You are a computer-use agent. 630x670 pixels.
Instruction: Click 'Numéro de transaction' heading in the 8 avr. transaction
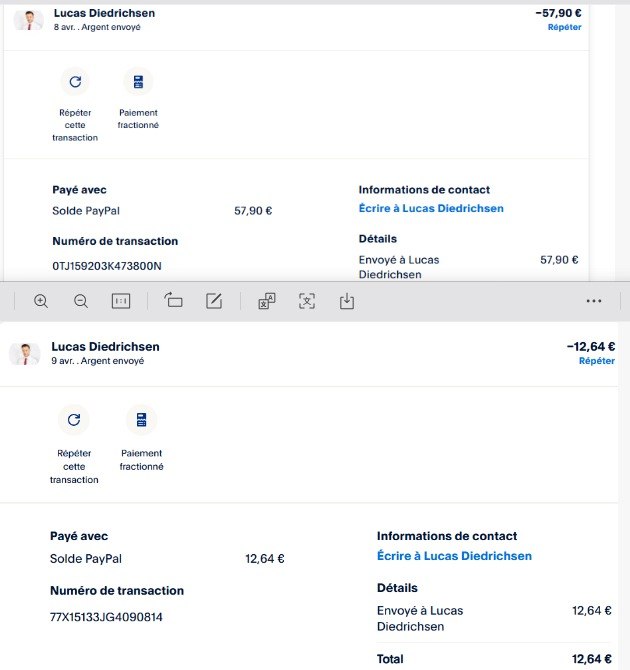[x=115, y=241]
